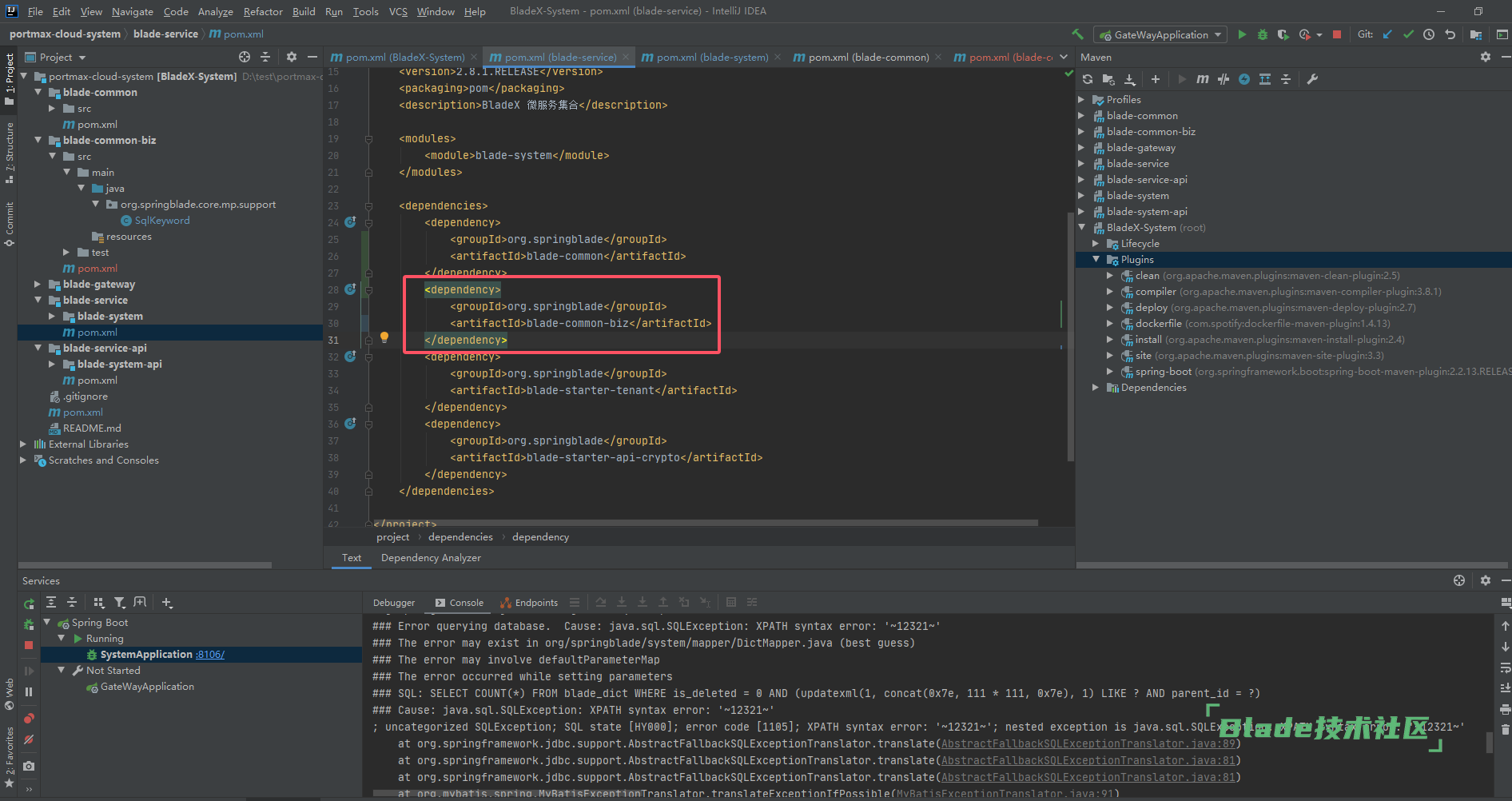Run with coverage shield icon
The width and height of the screenshot is (1512, 801).
tap(1283, 34)
